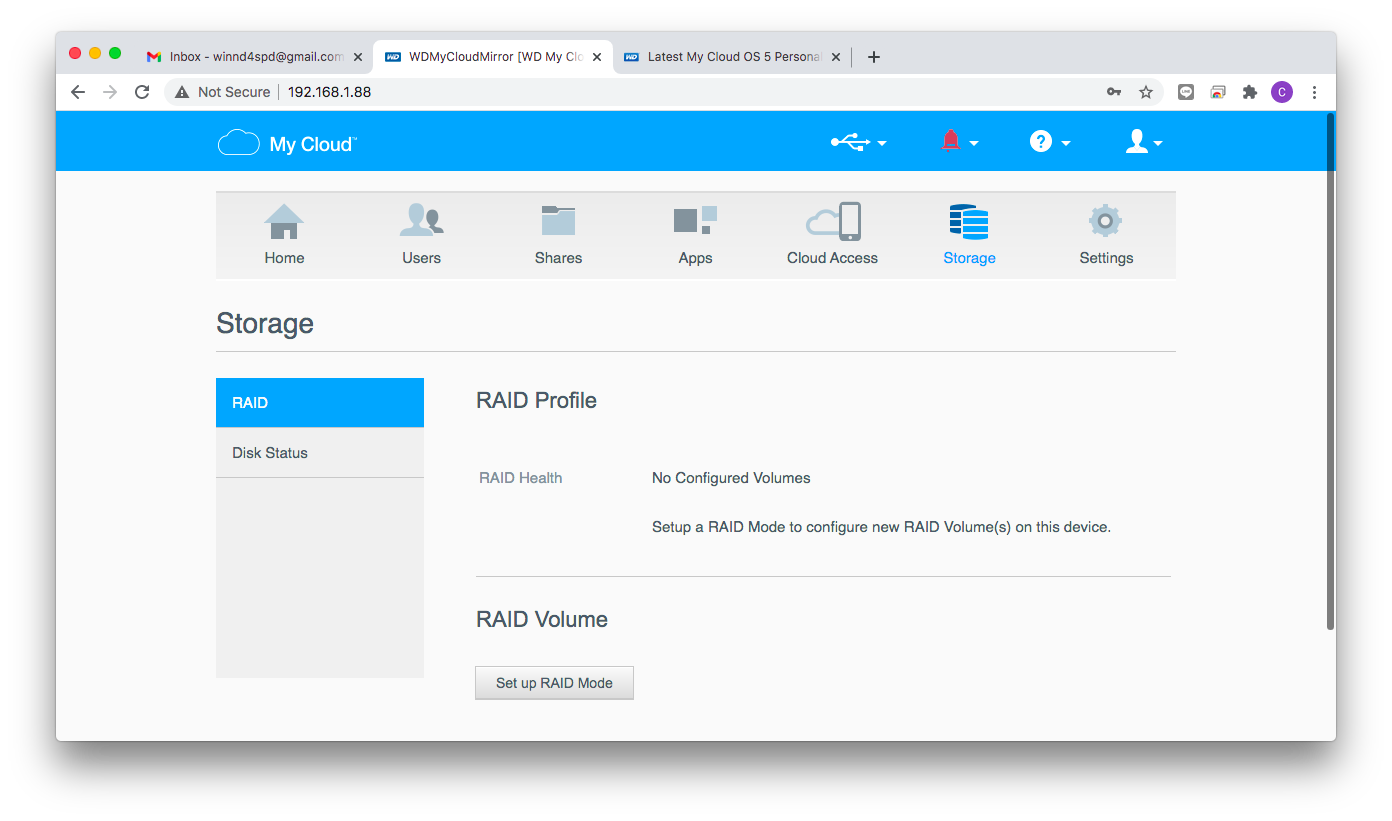Reload the current page
Viewport: 1392px width, 821px height.
pos(142,92)
